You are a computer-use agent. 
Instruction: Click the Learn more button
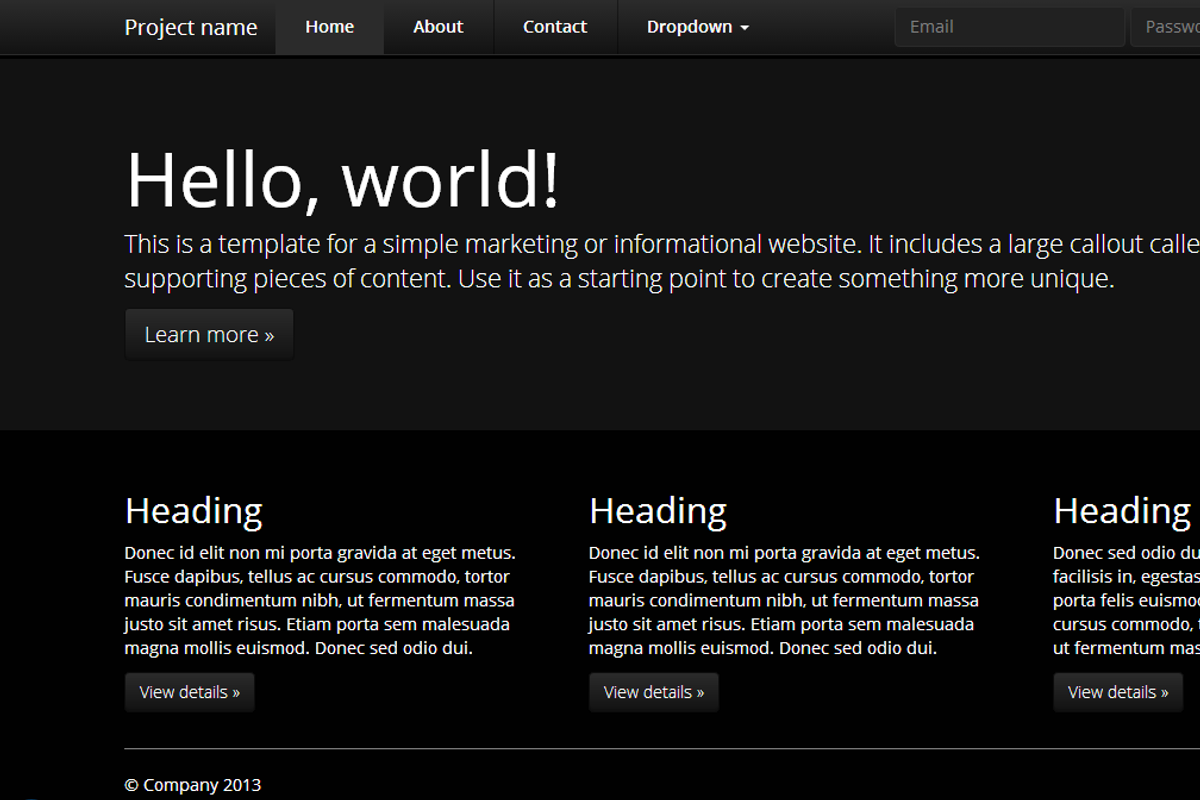(x=208, y=334)
